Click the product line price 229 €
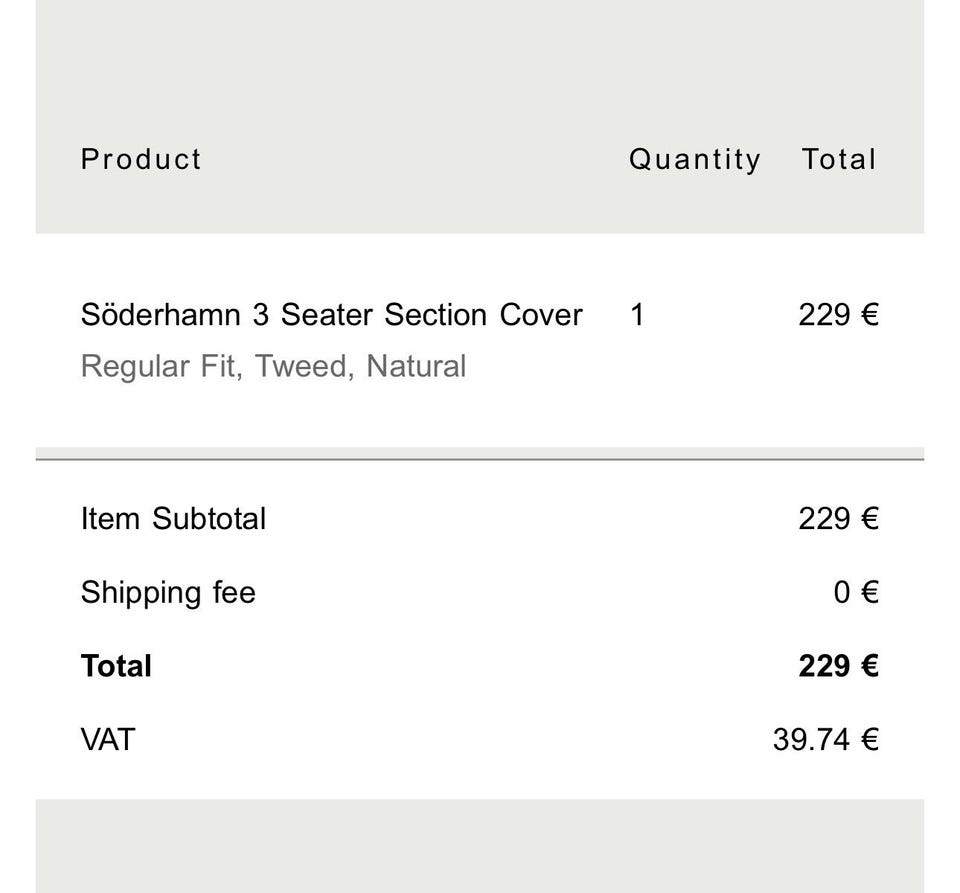The image size is (960, 893). point(839,315)
